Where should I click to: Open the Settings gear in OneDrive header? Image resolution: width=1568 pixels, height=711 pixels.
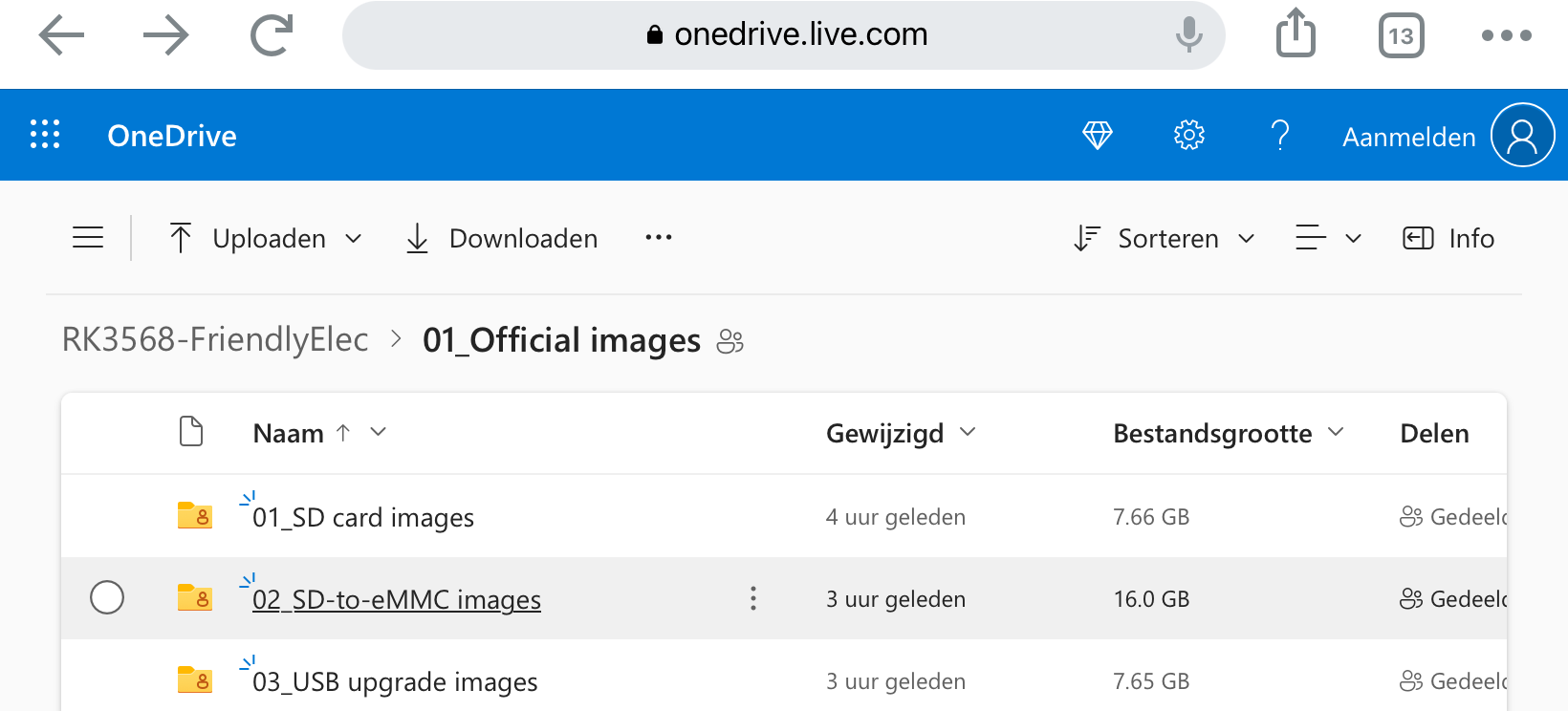pyautogui.click(x=1188, y=136)
